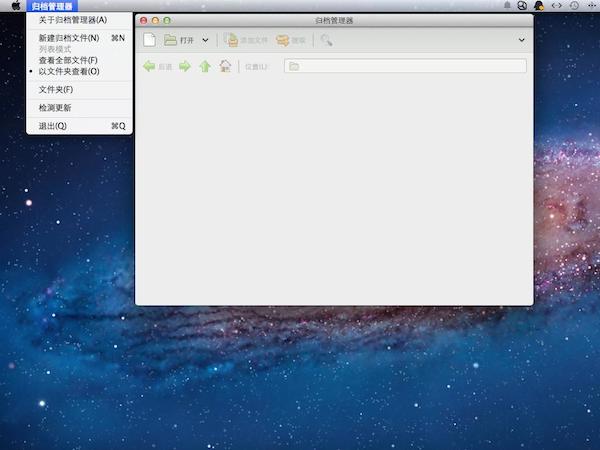Viewport: 600px width, 450px height.
Task: Open the Apple menu
Action: click(x=16, y=6)
